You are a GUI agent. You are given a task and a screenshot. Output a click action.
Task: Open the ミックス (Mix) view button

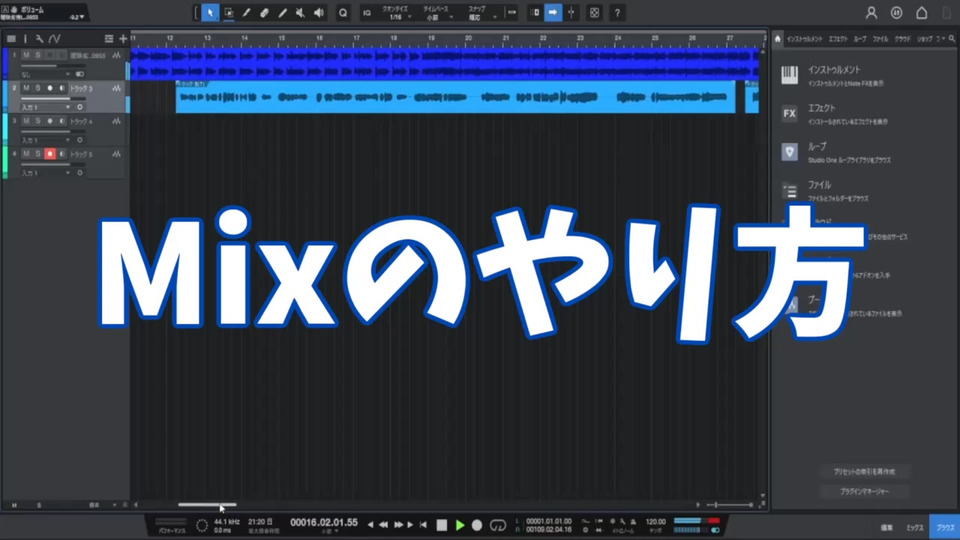(x=915, y=527)
